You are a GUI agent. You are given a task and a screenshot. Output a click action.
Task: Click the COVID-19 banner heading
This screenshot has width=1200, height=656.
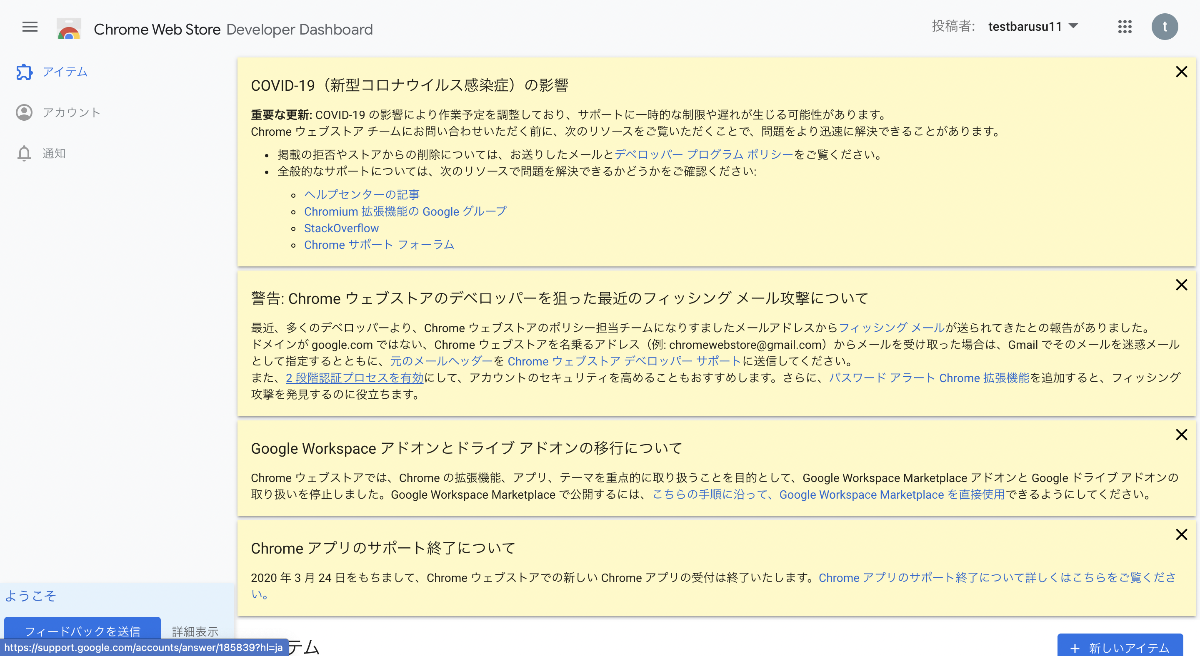[x=410, y=85]
